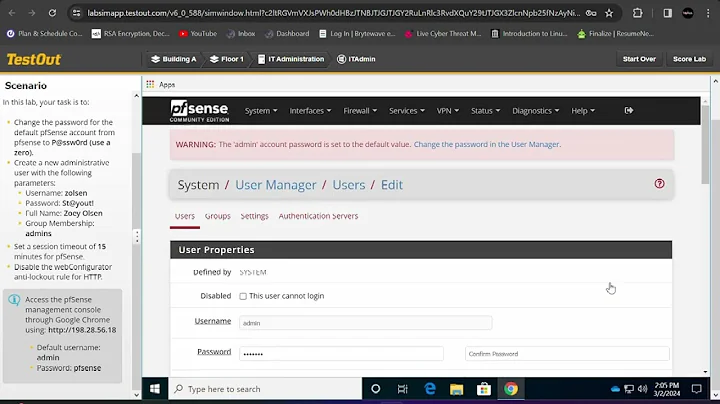The height and width of the screenshot is (404, 720).
Task: Click the OneDrive cloud tray icon
Action: 615,389
